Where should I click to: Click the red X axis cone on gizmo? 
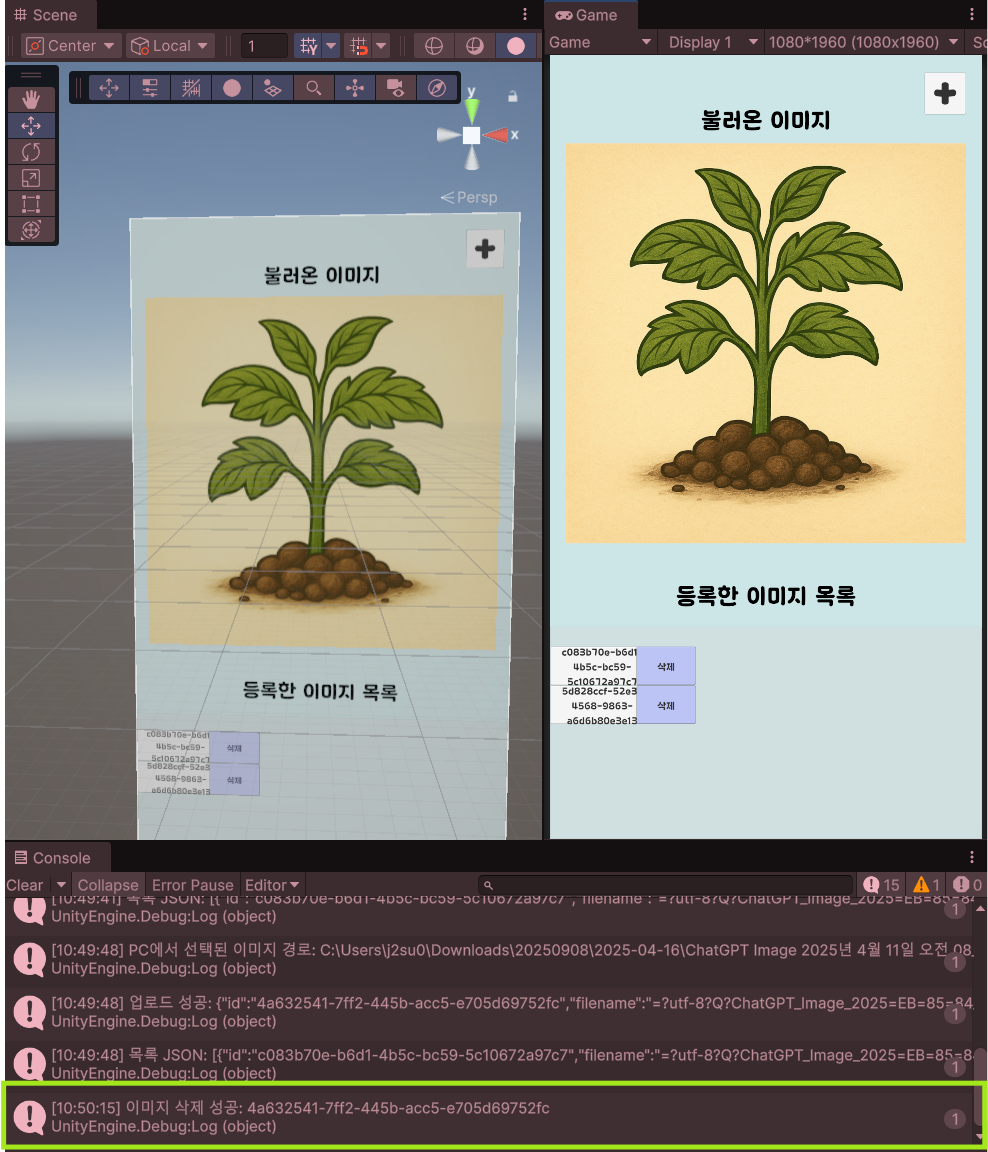click(x=497, y=134)
